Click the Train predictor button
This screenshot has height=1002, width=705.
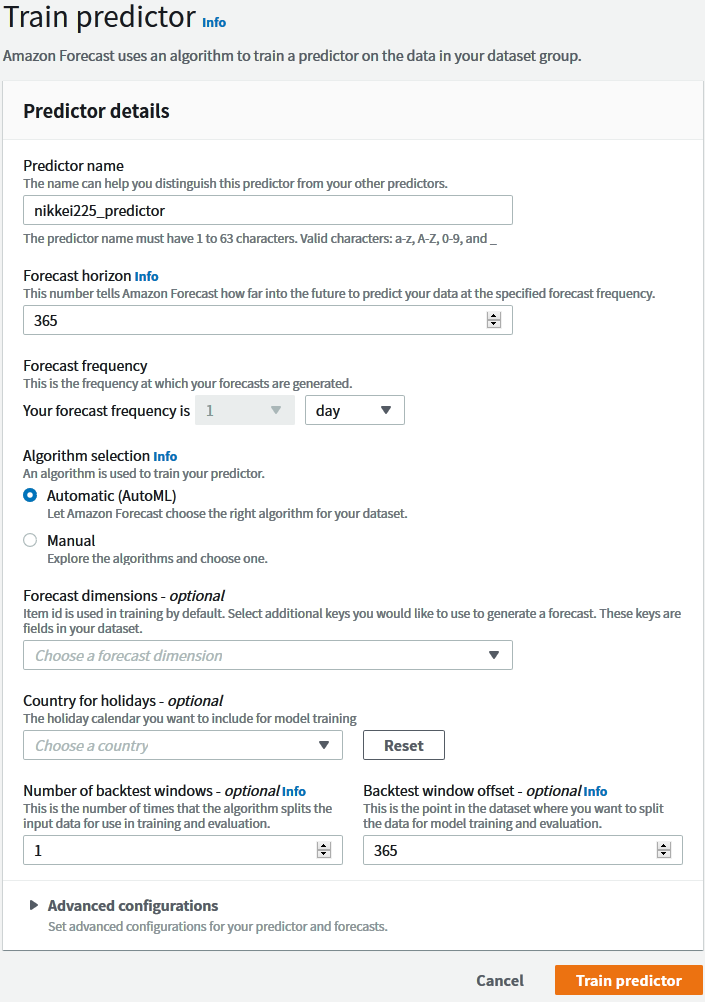[628, 981]
